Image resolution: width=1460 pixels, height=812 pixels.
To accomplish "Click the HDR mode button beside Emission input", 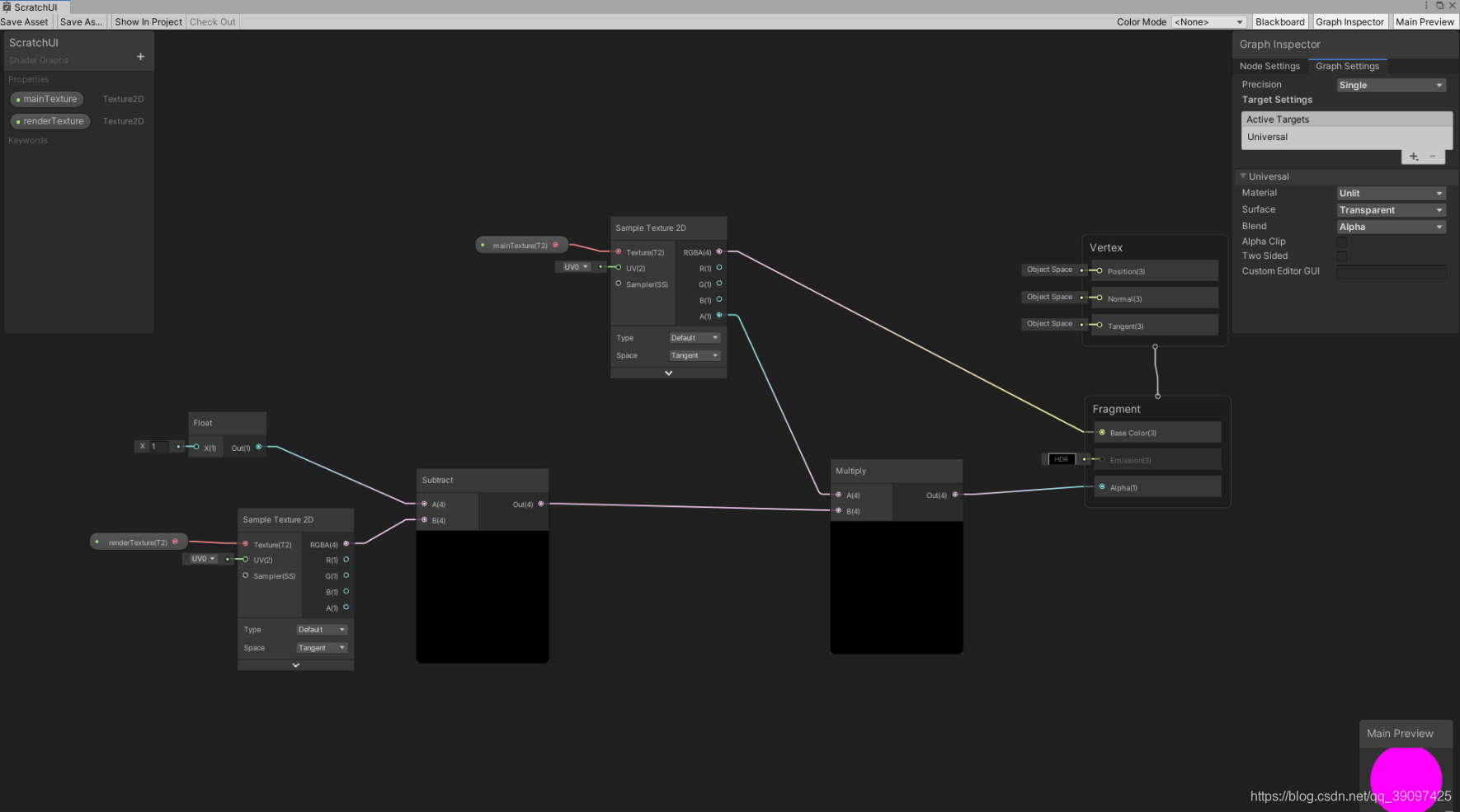I will click(x=1061, y=459).
